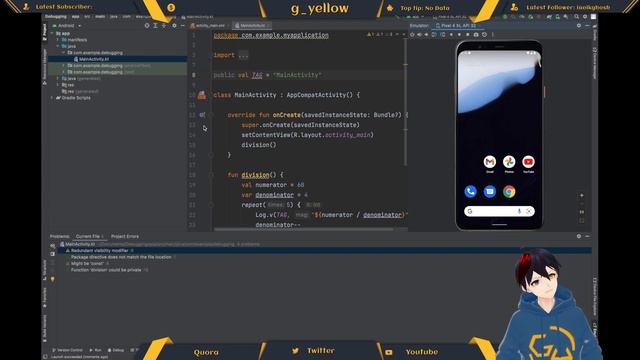Select the "Might be 'const'" problem row

pyautogui.click(x=87, y=264)
